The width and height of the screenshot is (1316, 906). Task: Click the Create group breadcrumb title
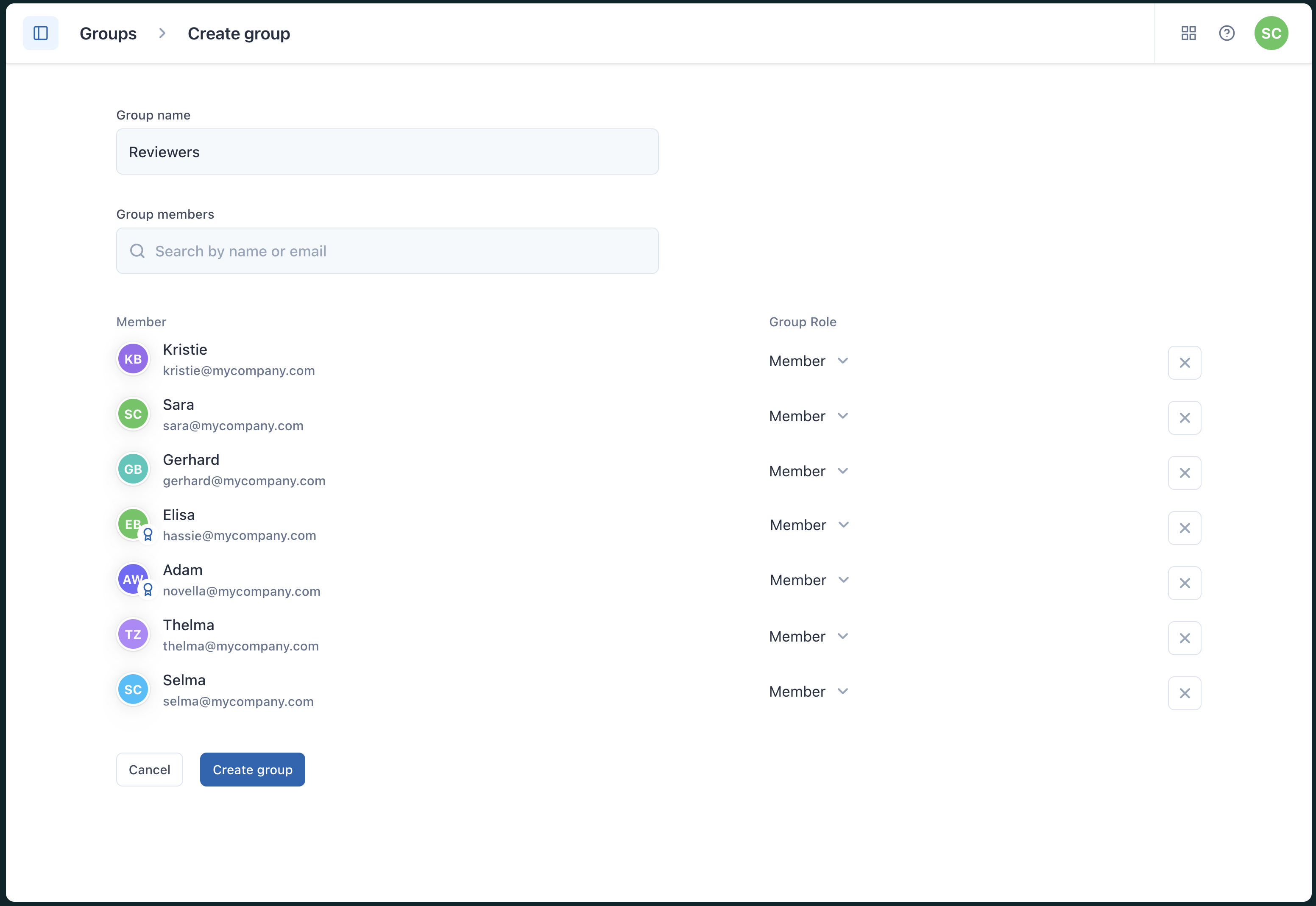pos(239,33)
